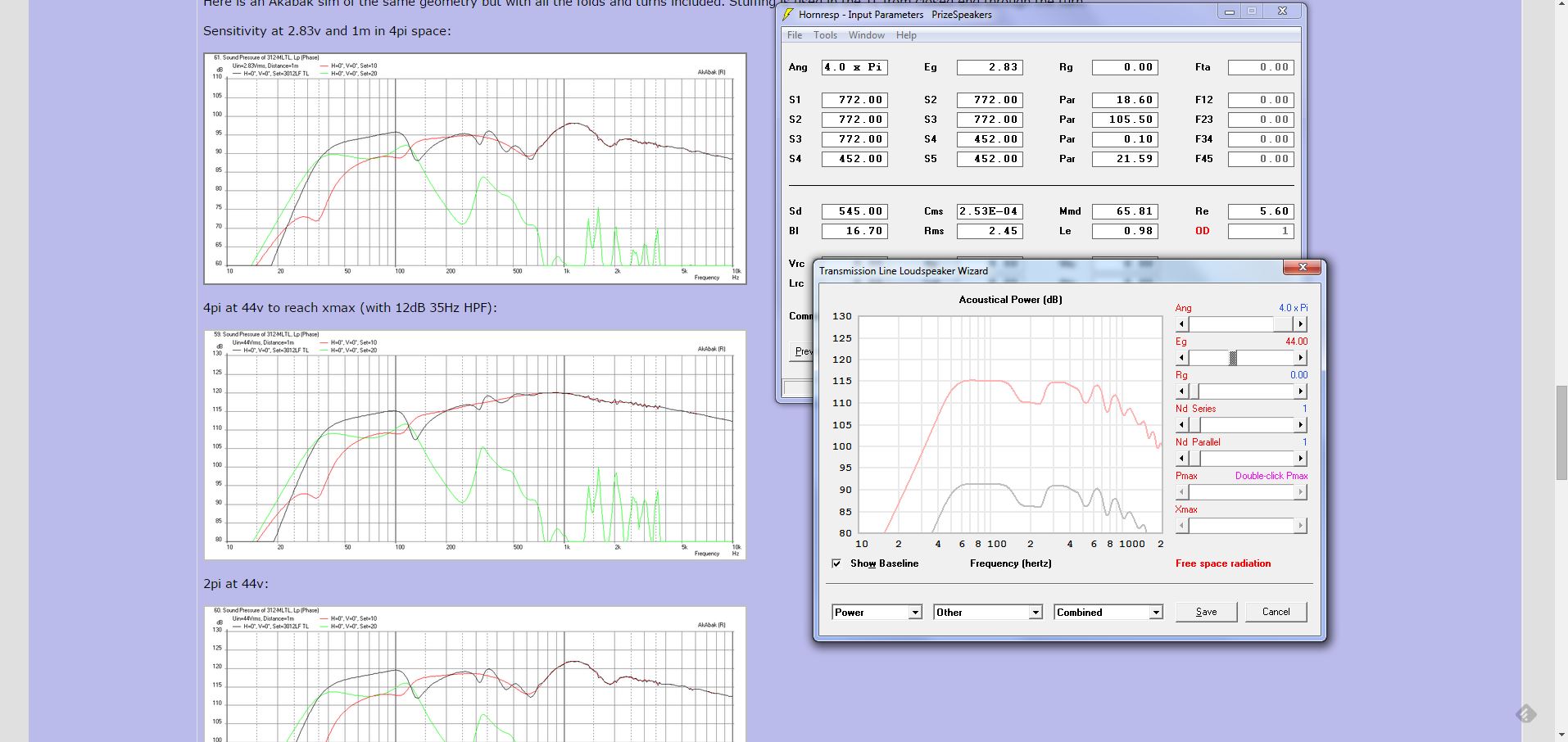Click the F12 input field
This screenshot has height=742, width=1568.
(x=1261, y=100)
